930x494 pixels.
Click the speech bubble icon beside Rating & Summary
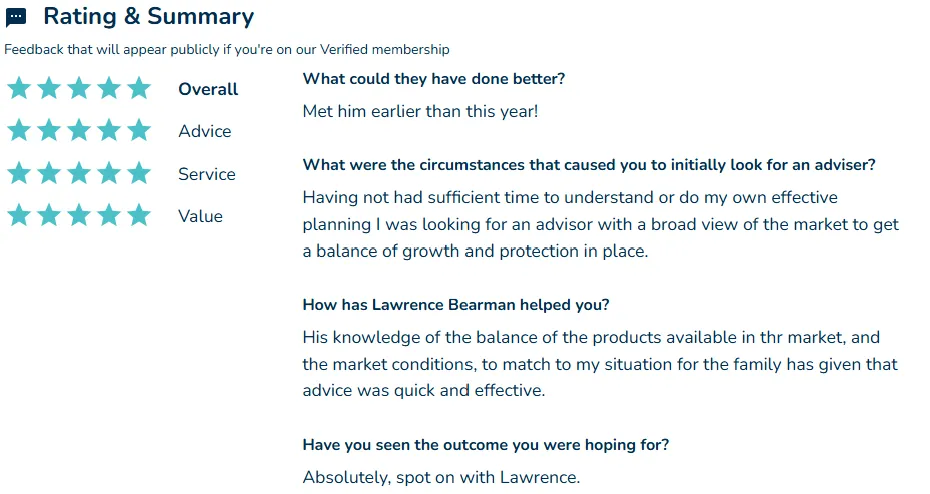pyautogui.click(x=16, y=17)
